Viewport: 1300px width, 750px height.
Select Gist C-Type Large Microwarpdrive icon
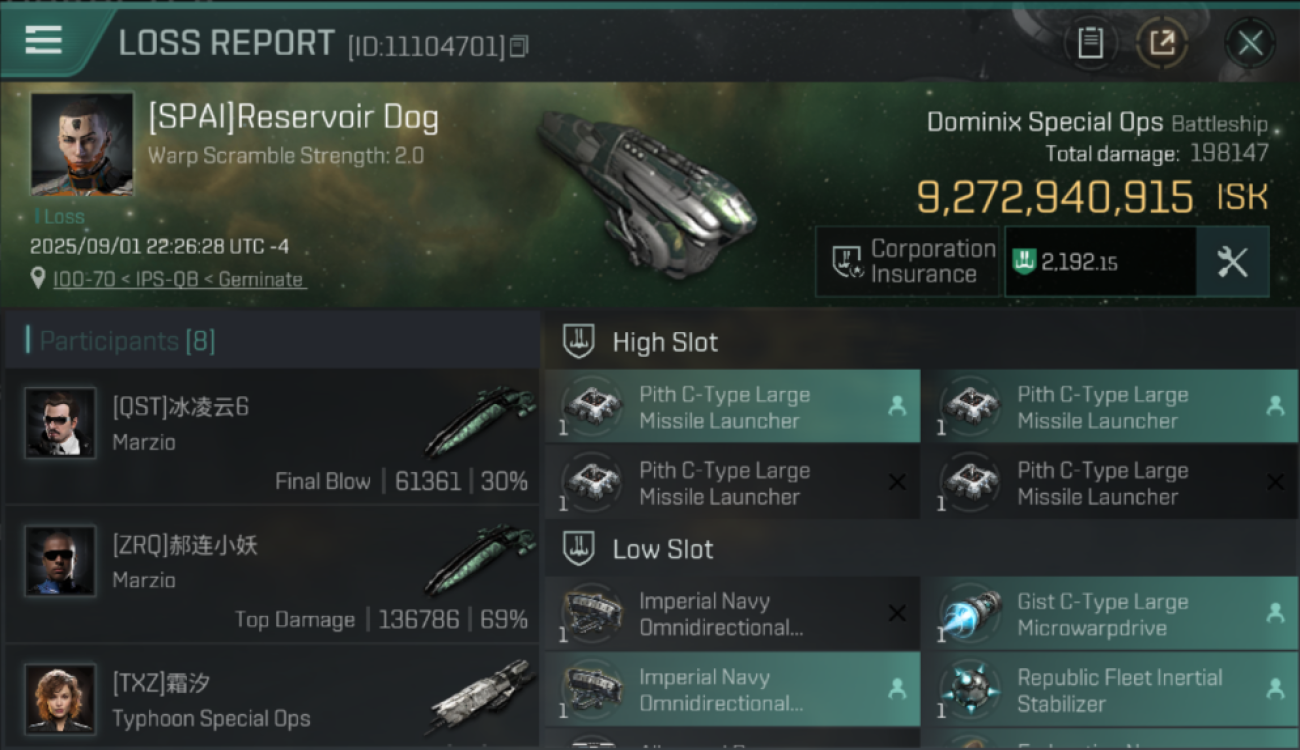971,614
